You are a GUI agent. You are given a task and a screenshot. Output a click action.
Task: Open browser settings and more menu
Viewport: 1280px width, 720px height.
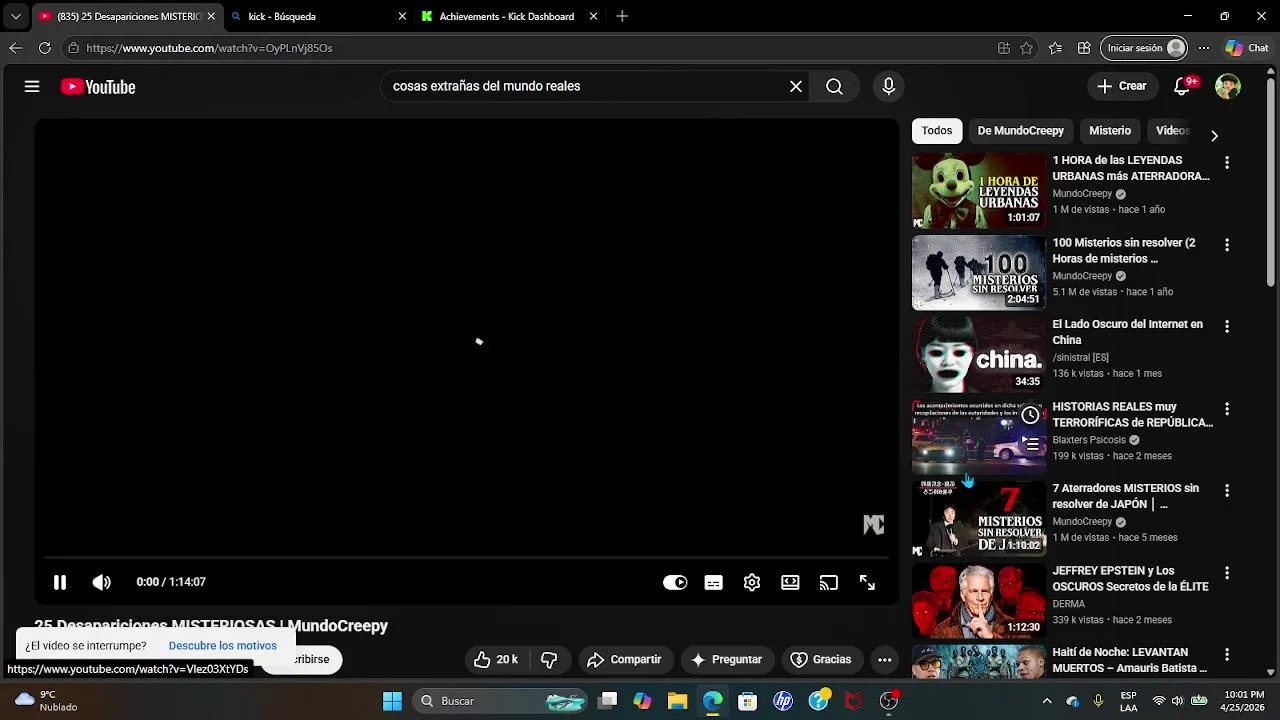pos(1204,48)
